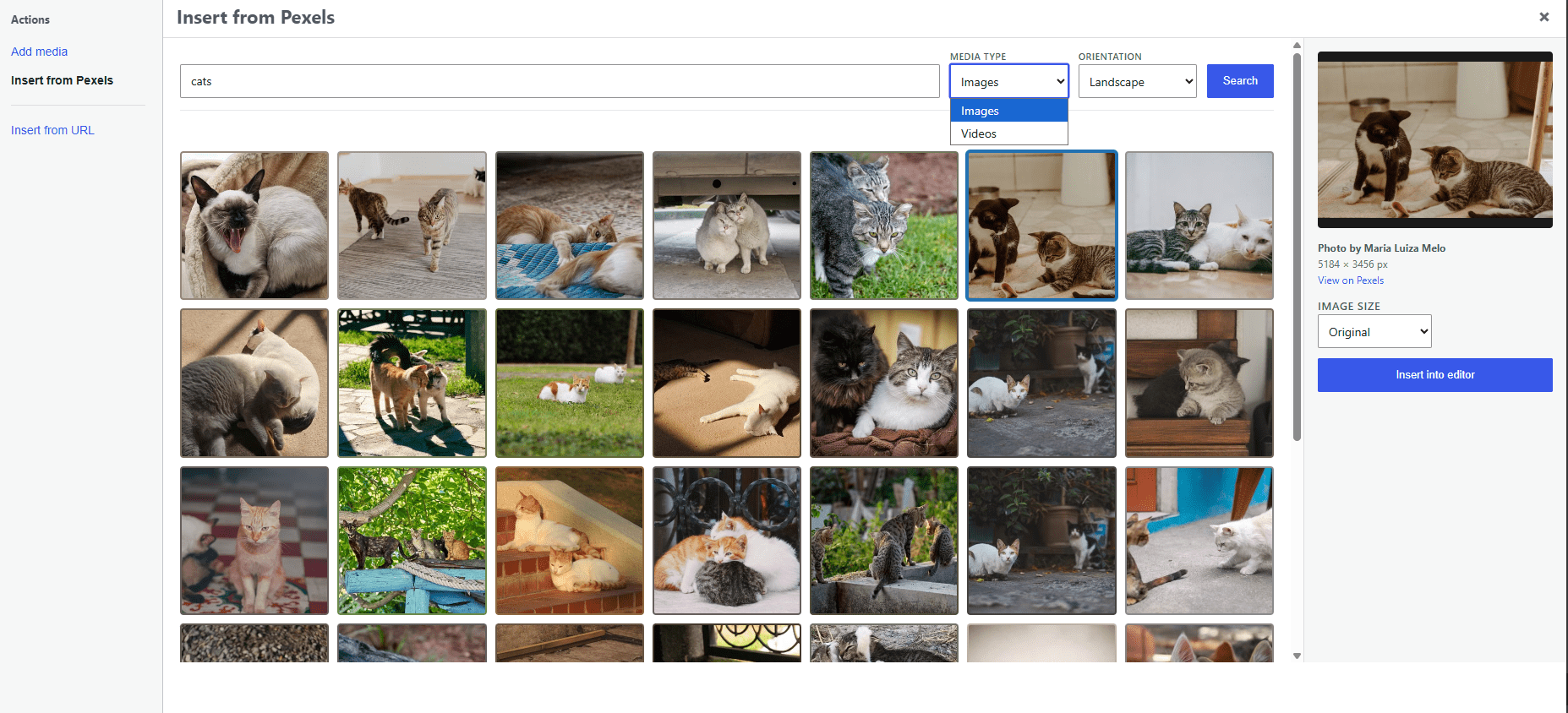Open View on Pexels link
Screen dimensions: 1568x713
[x=1351, y=280]
